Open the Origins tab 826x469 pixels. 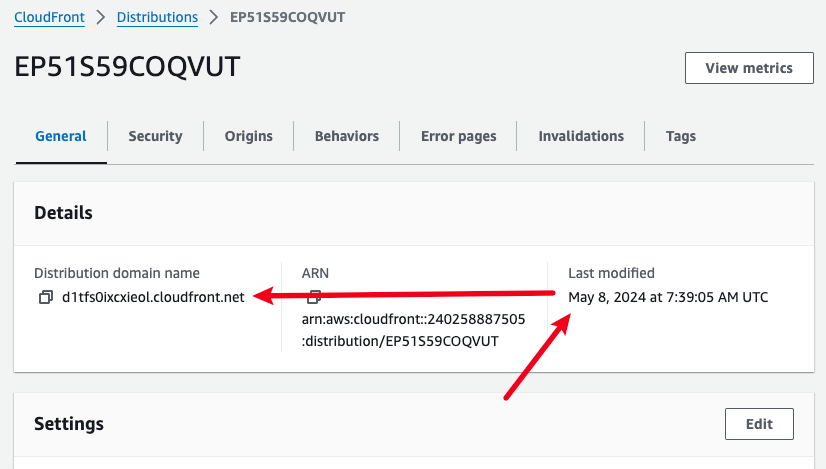pyautogui.click(x=249, y=136)
